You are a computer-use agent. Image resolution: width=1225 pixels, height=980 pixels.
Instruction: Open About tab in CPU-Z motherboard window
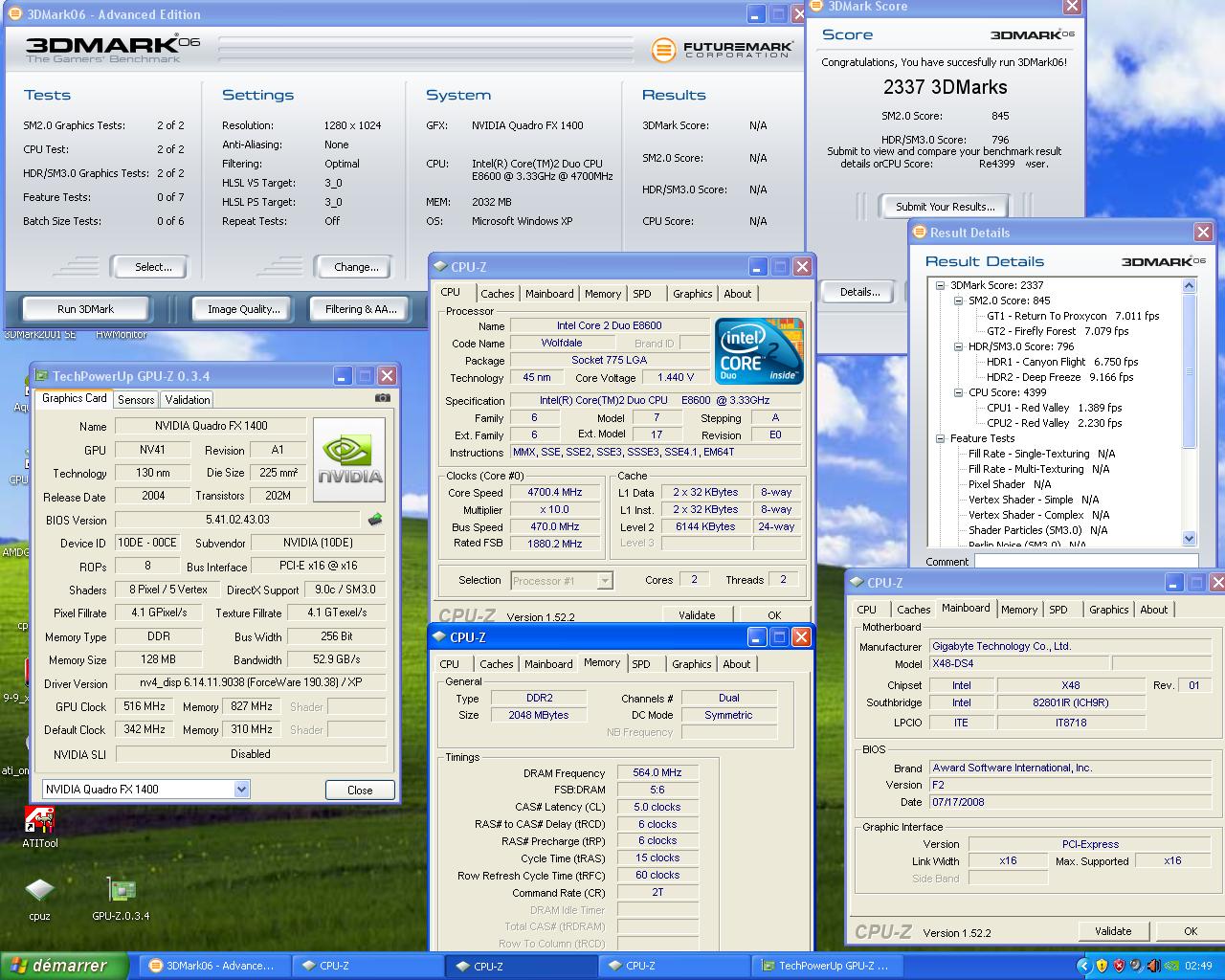[x=1154, y=610]
